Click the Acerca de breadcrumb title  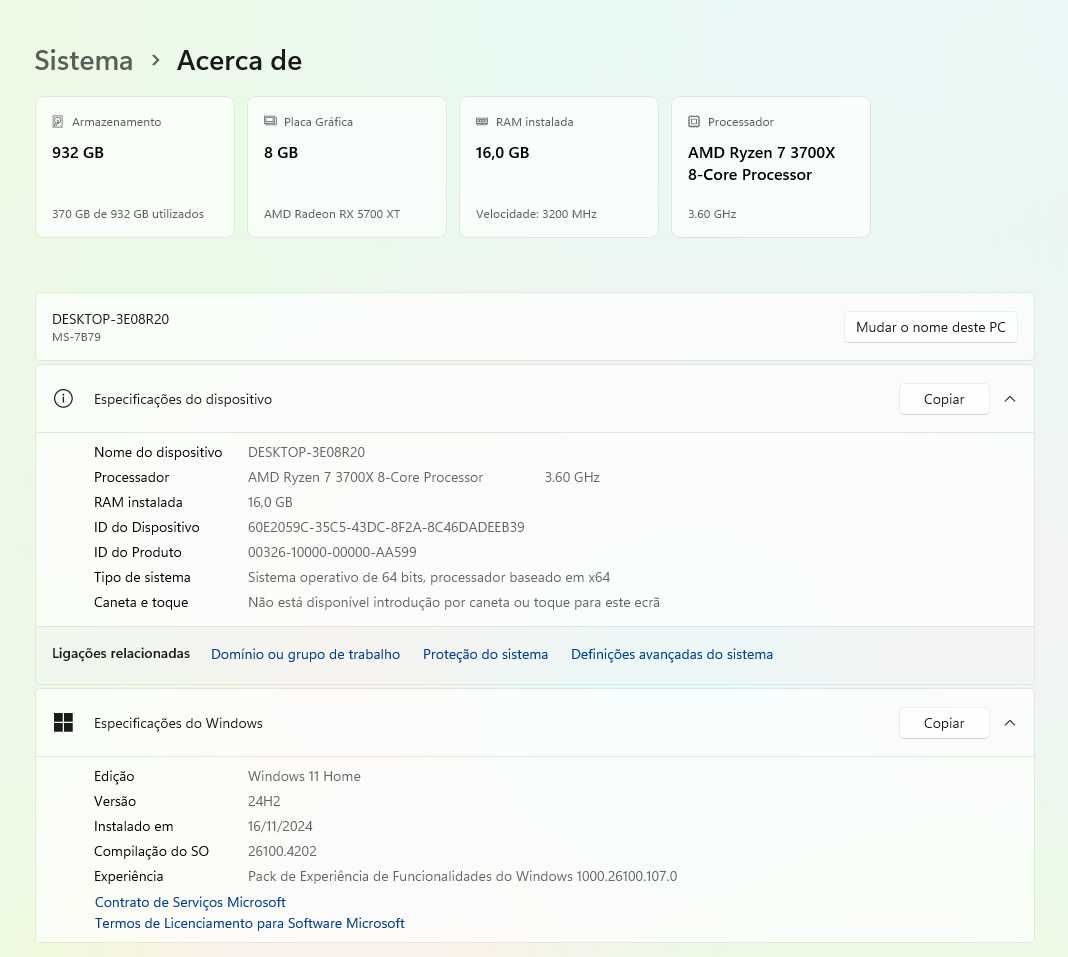(x=239, y=61)
